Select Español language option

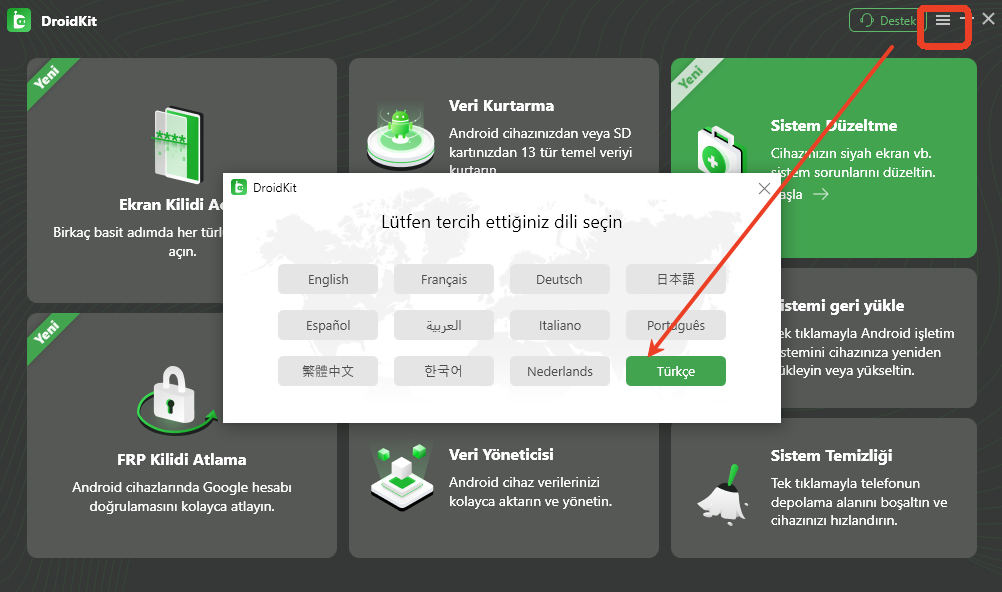328,325
